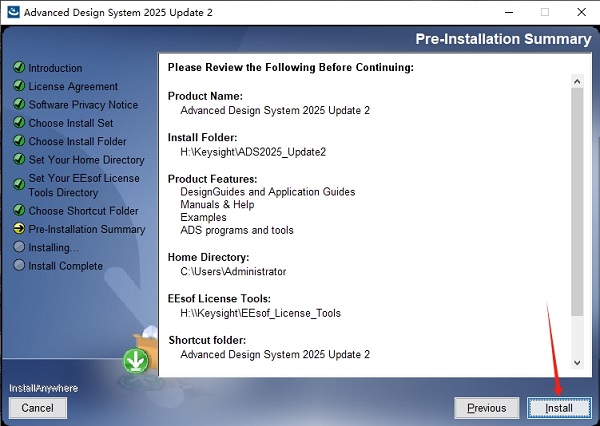The width and height of the screenshot is (600, 426).
Task: Click the ADS app icon in title bar
Action: pos(13,12)
